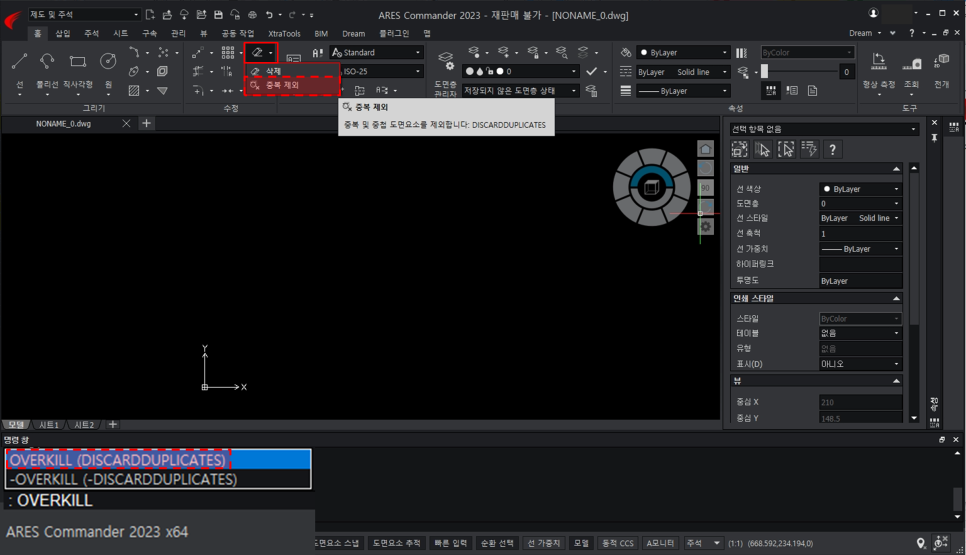Toggle Entity Tracking (도면요소 추적) in status bar
Viewport: 966px width, 555px height.
[x=397, y=543]
